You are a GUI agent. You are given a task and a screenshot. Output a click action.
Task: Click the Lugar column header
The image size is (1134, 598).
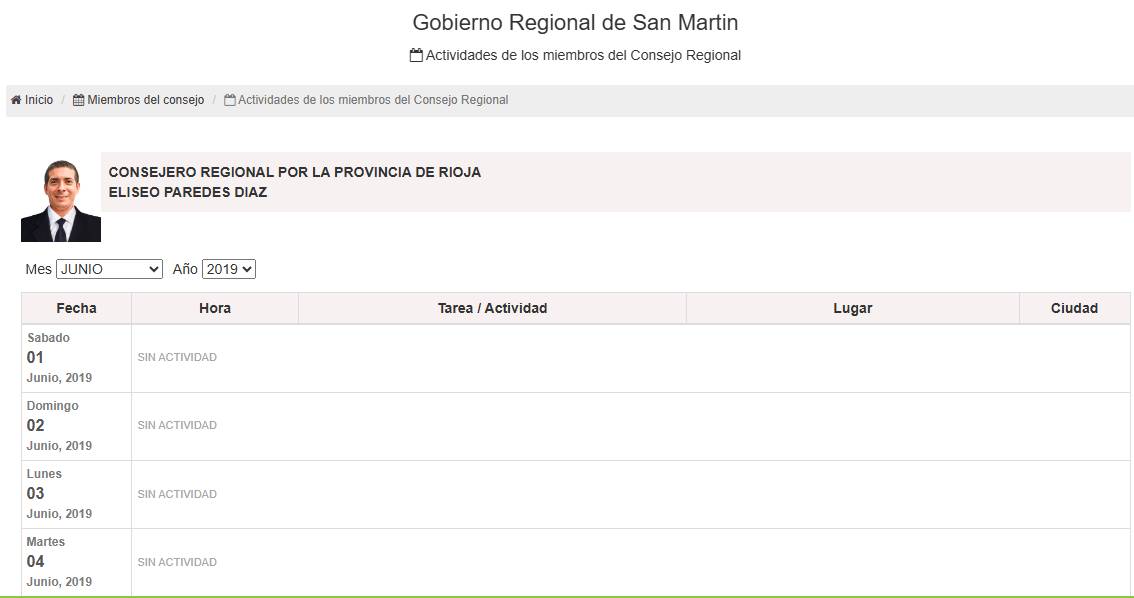[853, 308]
